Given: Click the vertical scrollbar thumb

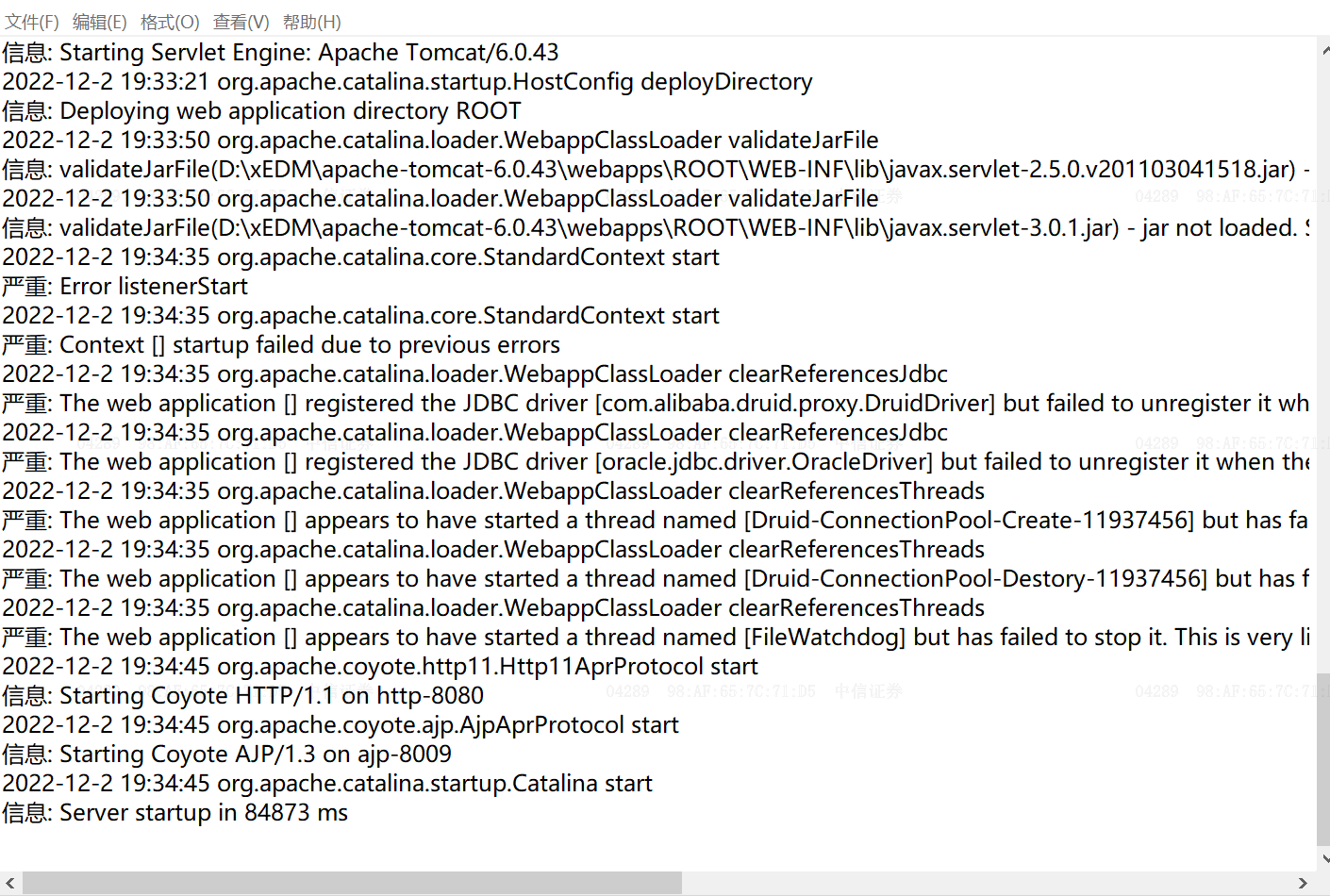Looking at the screenshot, I should coord(1323,759).
